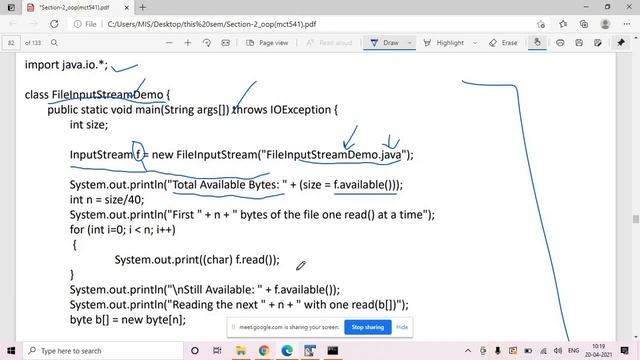This screenshot has height=360, width=640.
Task: Open Task View
Action: coord(217,351)
